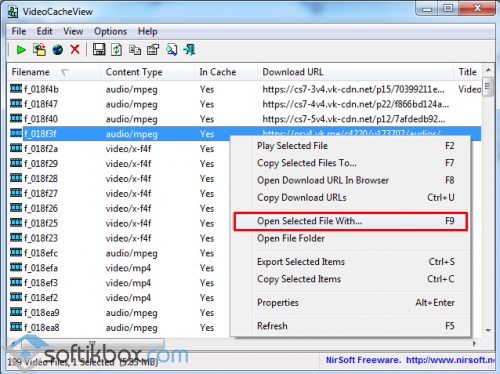Click the Properties toolbar icon
This screenshot has height=374, width=500.
[153, 50]
